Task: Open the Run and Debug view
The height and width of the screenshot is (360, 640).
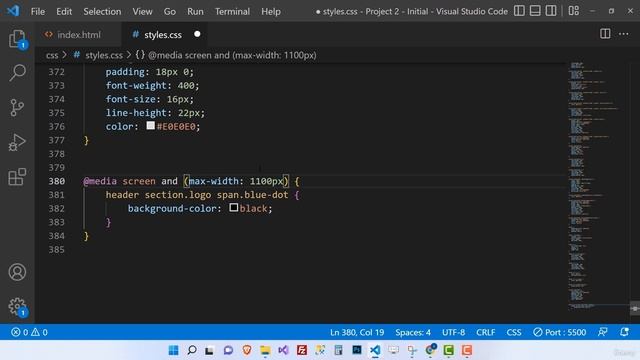Action: click(17, 142)
